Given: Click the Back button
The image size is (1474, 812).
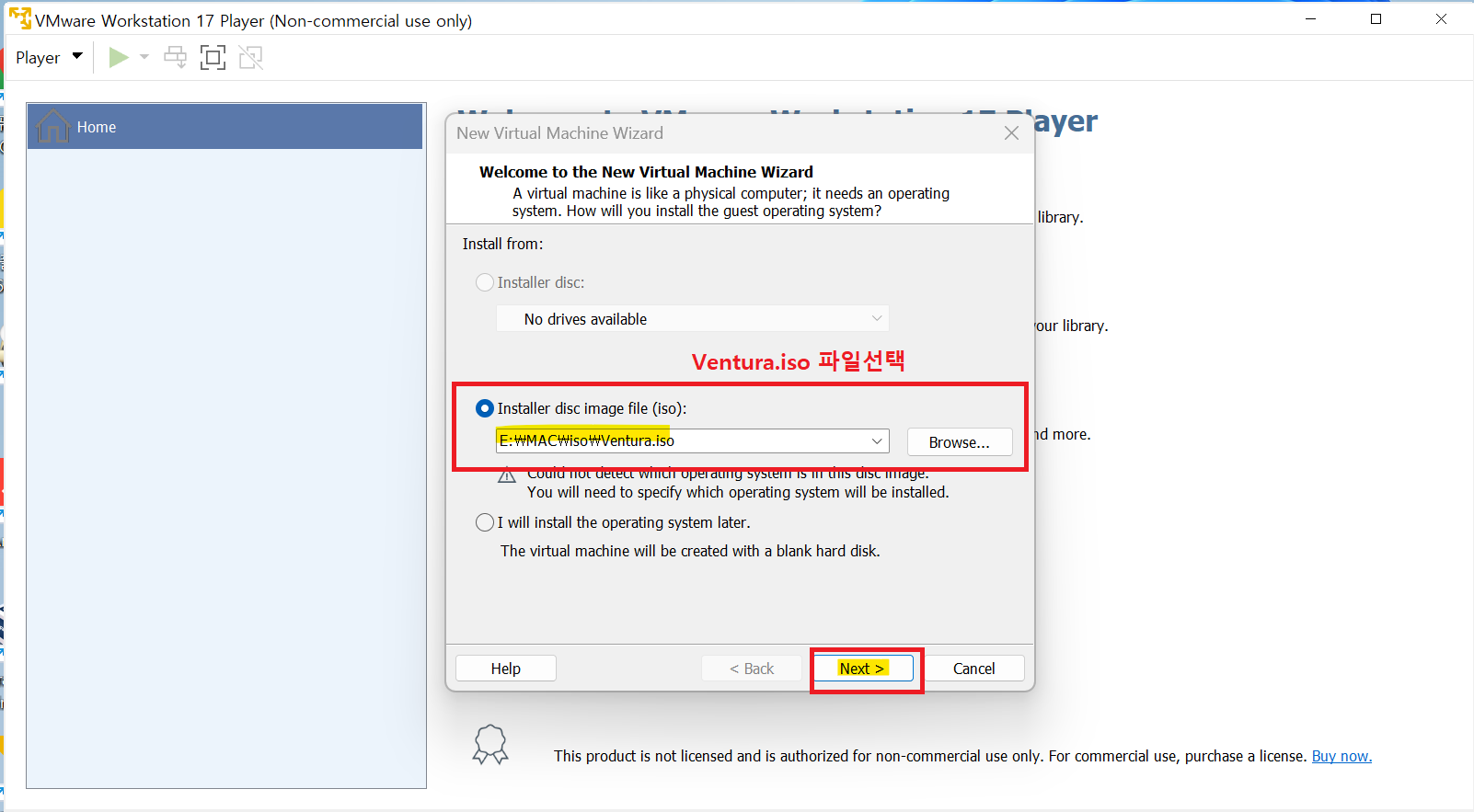Looking at the screenshot, I should click(752, 669).
